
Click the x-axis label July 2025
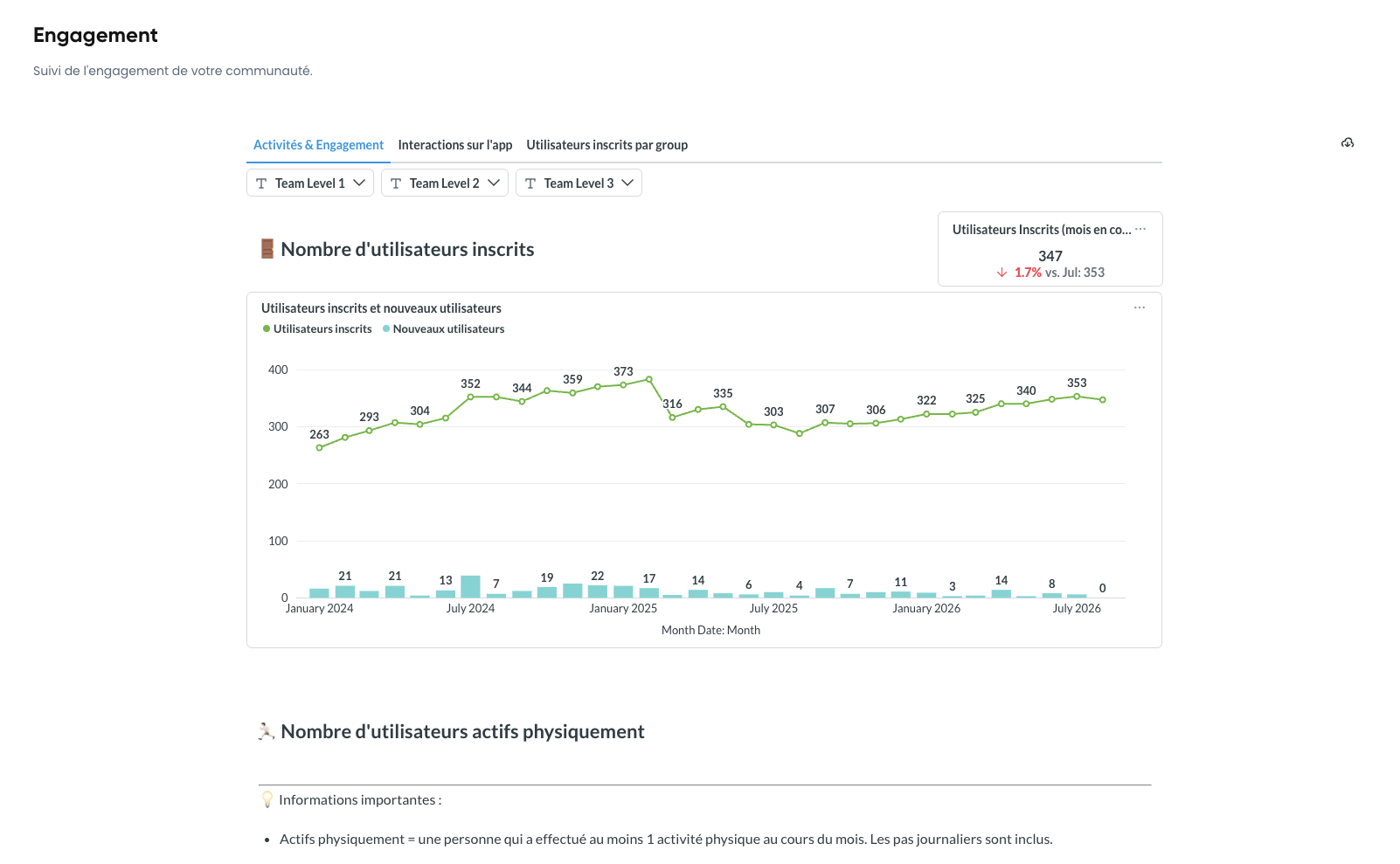coord(773,608)
